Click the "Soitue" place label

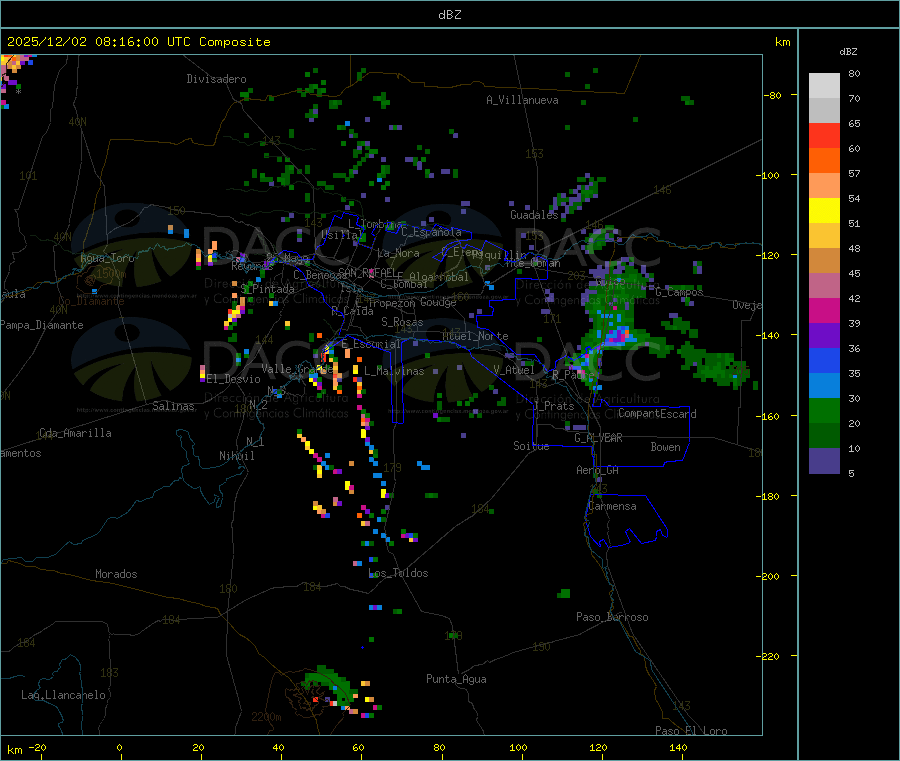pyautogui.click(x=531, y=446)
